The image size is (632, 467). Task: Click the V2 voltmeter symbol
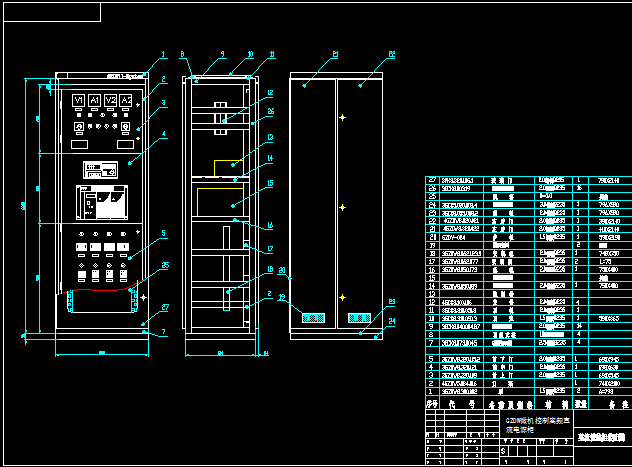[x=111, y=101]
